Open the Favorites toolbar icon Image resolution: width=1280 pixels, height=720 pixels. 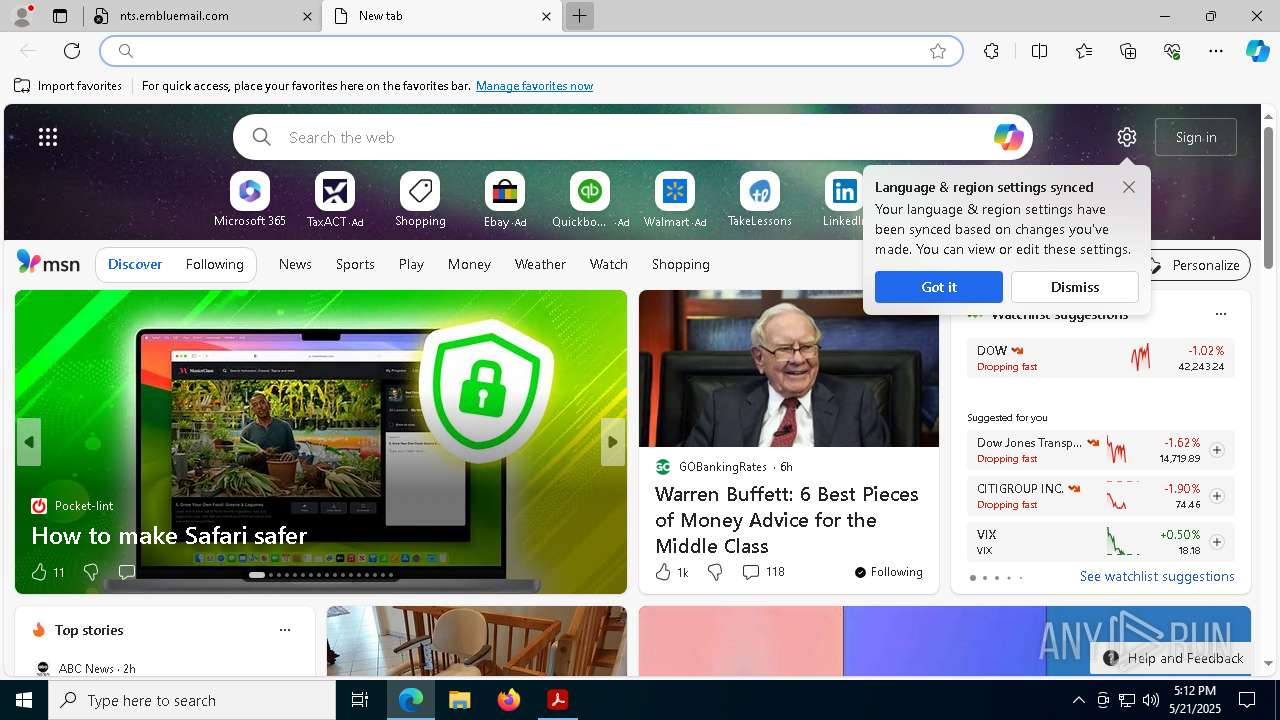pos(1084,51)
